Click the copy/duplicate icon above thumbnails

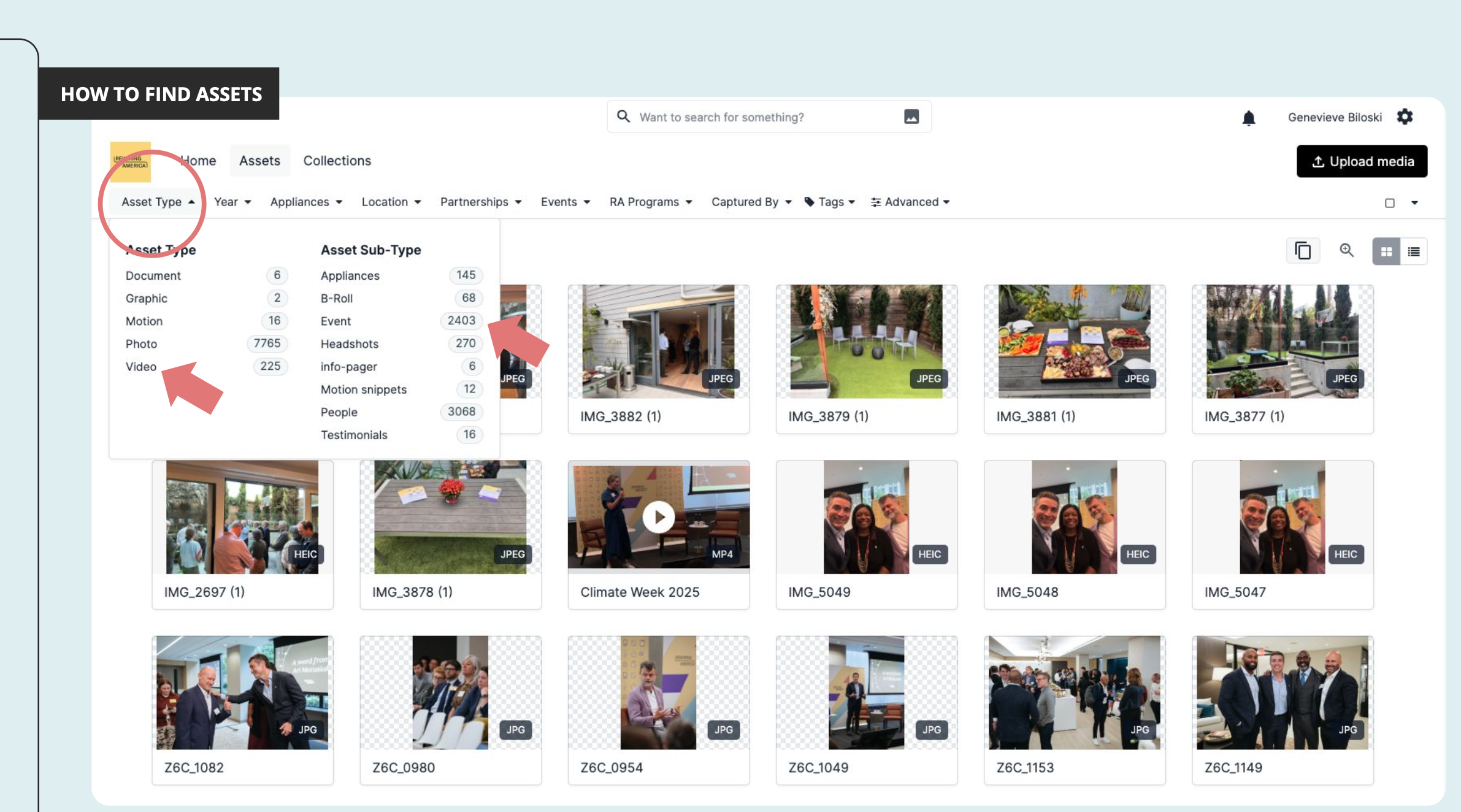1302,251
